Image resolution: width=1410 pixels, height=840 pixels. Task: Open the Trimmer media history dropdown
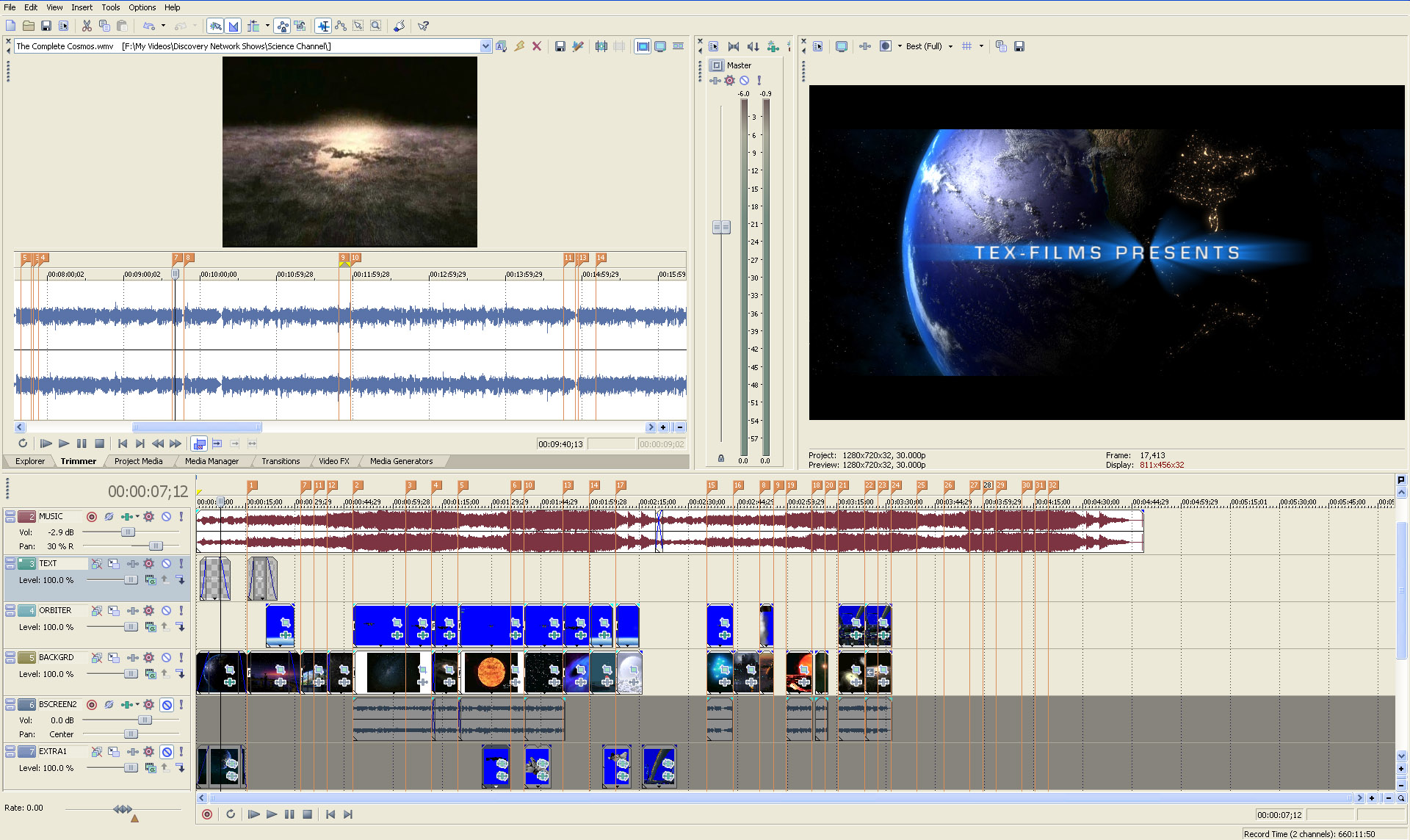485,46
